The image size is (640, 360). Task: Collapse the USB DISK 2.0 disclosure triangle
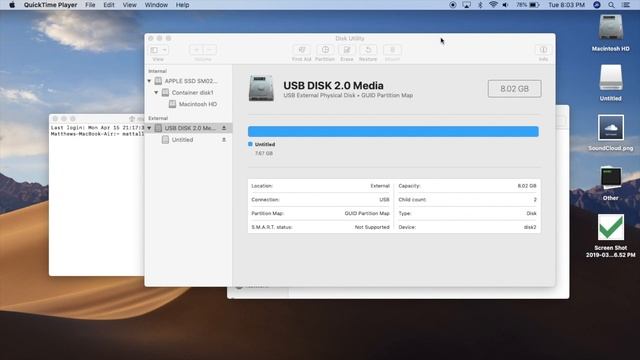click(149, 128)
